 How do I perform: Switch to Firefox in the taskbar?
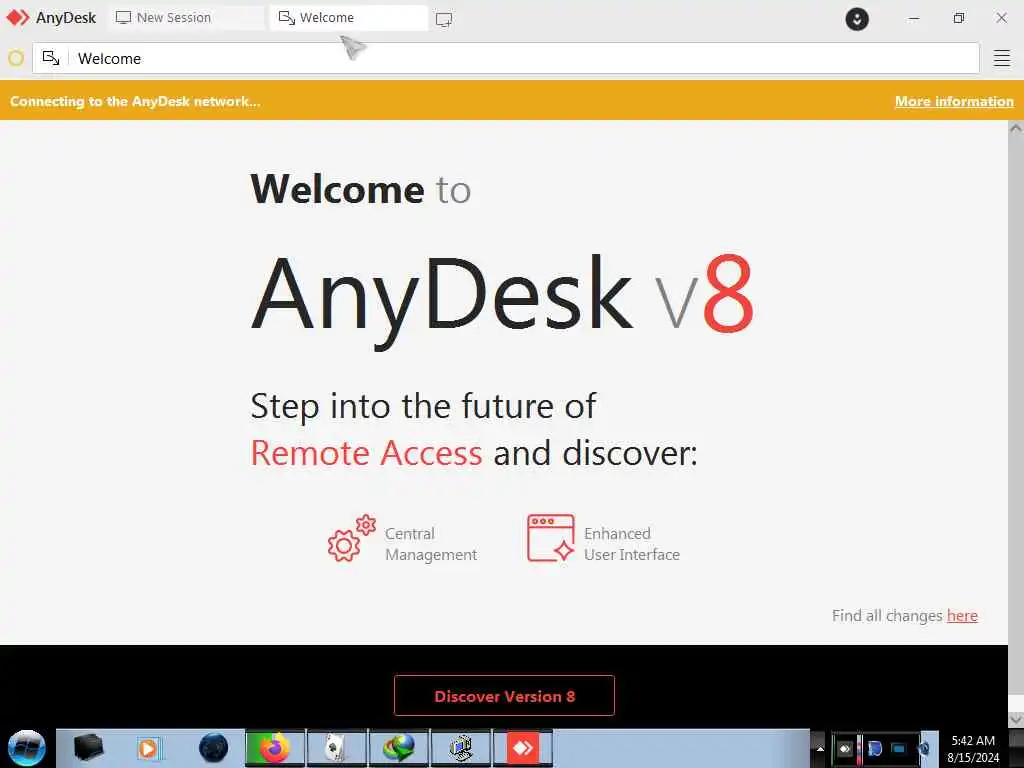[x=275, y=748]
